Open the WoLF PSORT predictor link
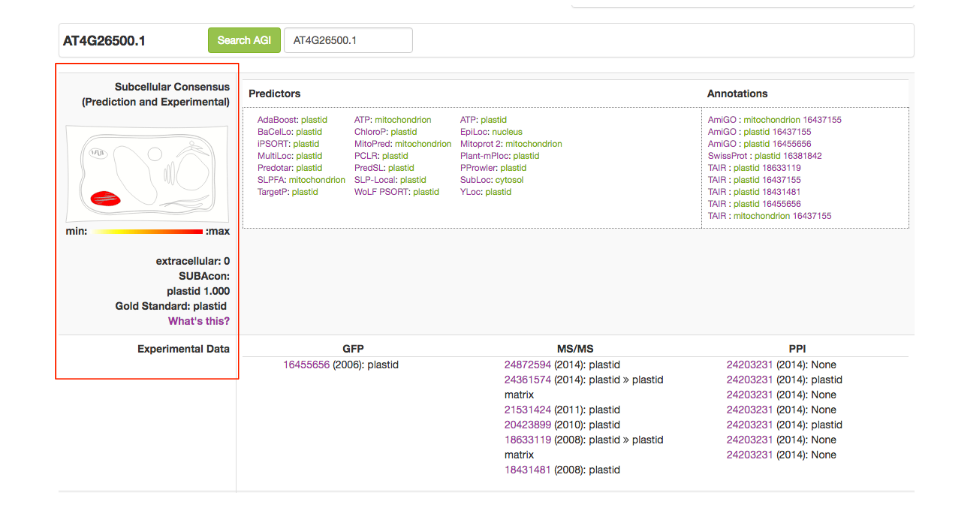The height and width of the screenshot is (526, 964). 382,192
